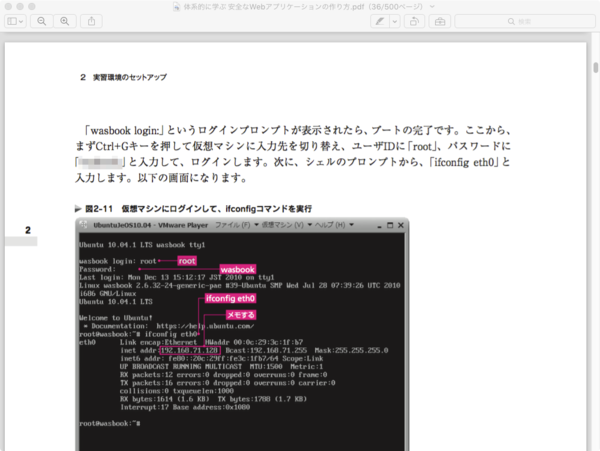
Task: Click the blurred password text in paragraph
Action: tap(99, 162)
